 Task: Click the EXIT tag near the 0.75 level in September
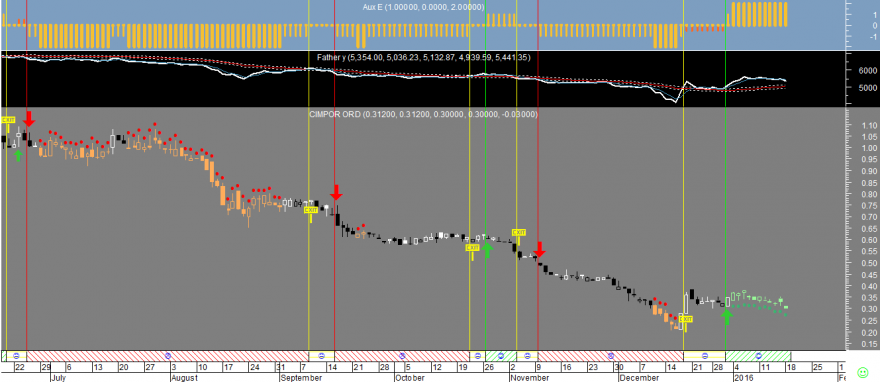[310, 210]
